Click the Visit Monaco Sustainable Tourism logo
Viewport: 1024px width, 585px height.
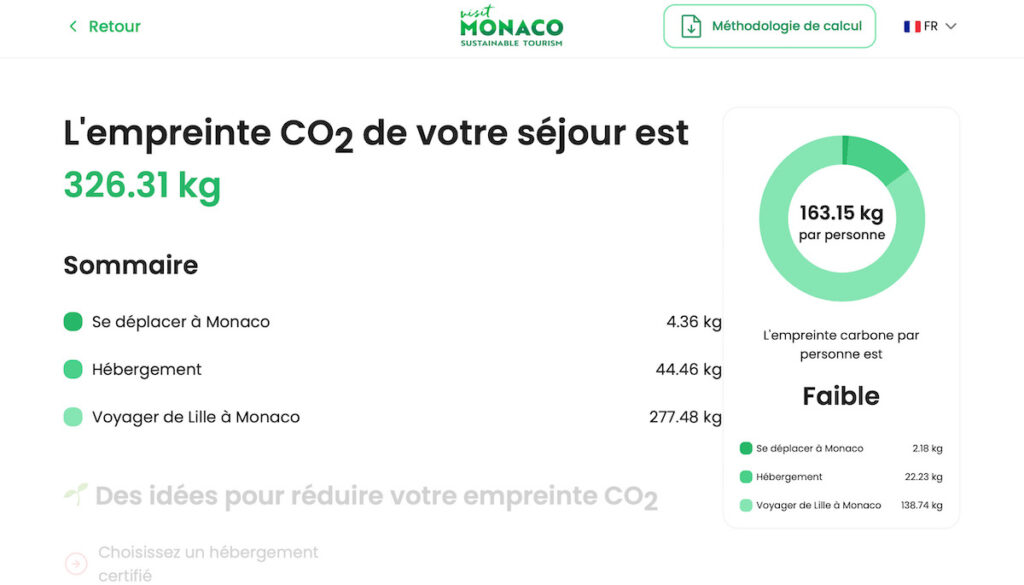pyautogui.click(x=511, y=26)
